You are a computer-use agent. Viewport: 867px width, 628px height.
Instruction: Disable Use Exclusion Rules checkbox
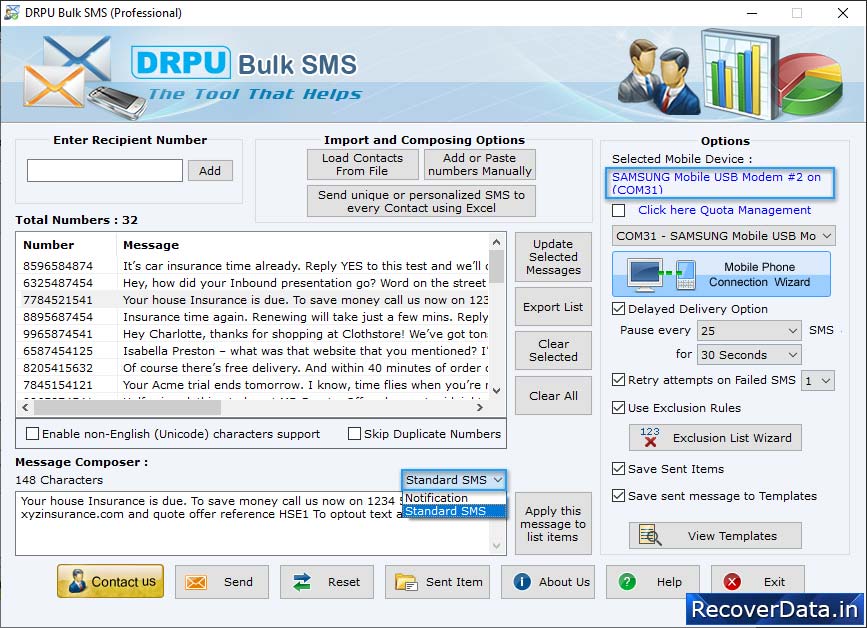click(x=619, y=408)
